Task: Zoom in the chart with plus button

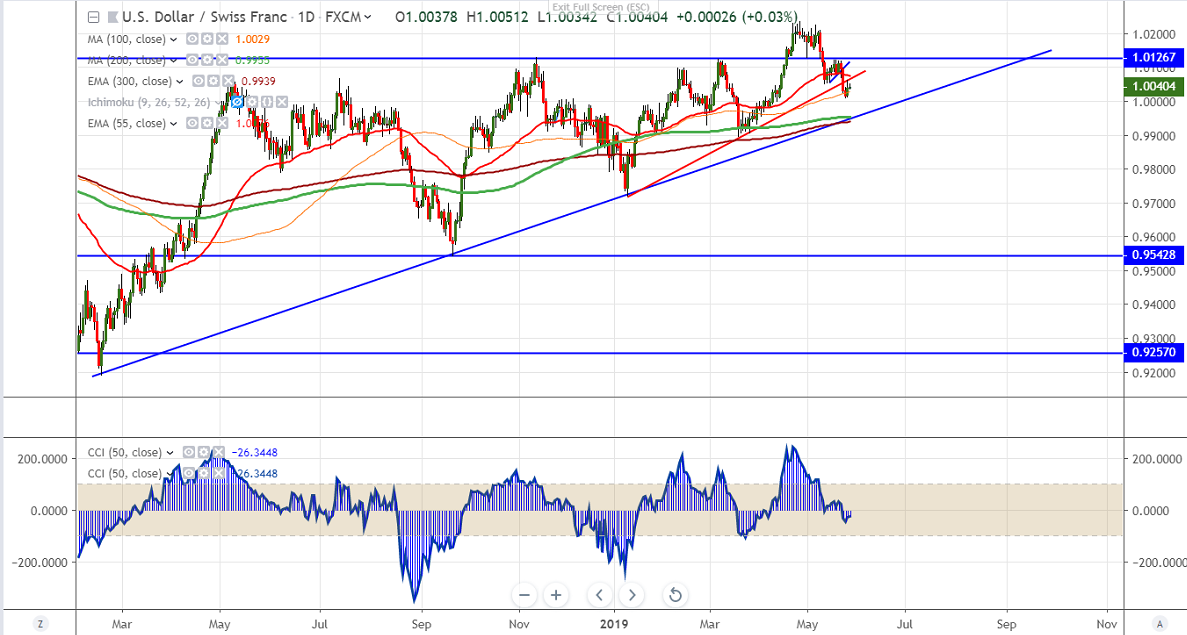Action: tap(556, 595)
